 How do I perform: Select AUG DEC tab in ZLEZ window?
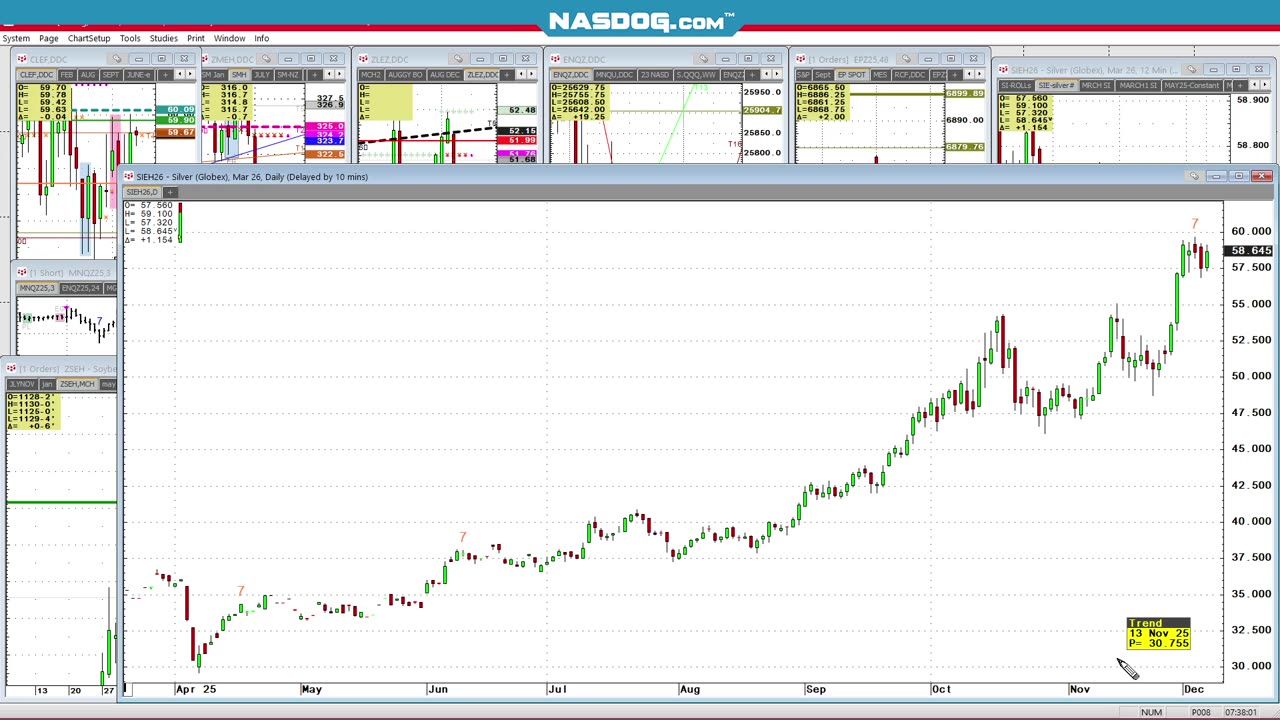[x=444, y=75]
